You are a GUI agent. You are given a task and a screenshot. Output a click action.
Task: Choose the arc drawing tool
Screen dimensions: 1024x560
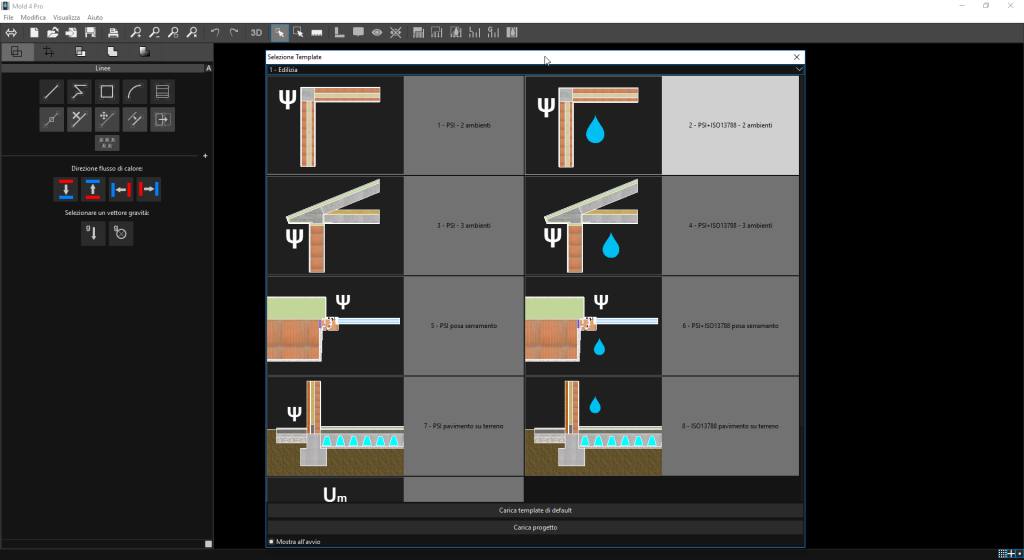(135, 92)
